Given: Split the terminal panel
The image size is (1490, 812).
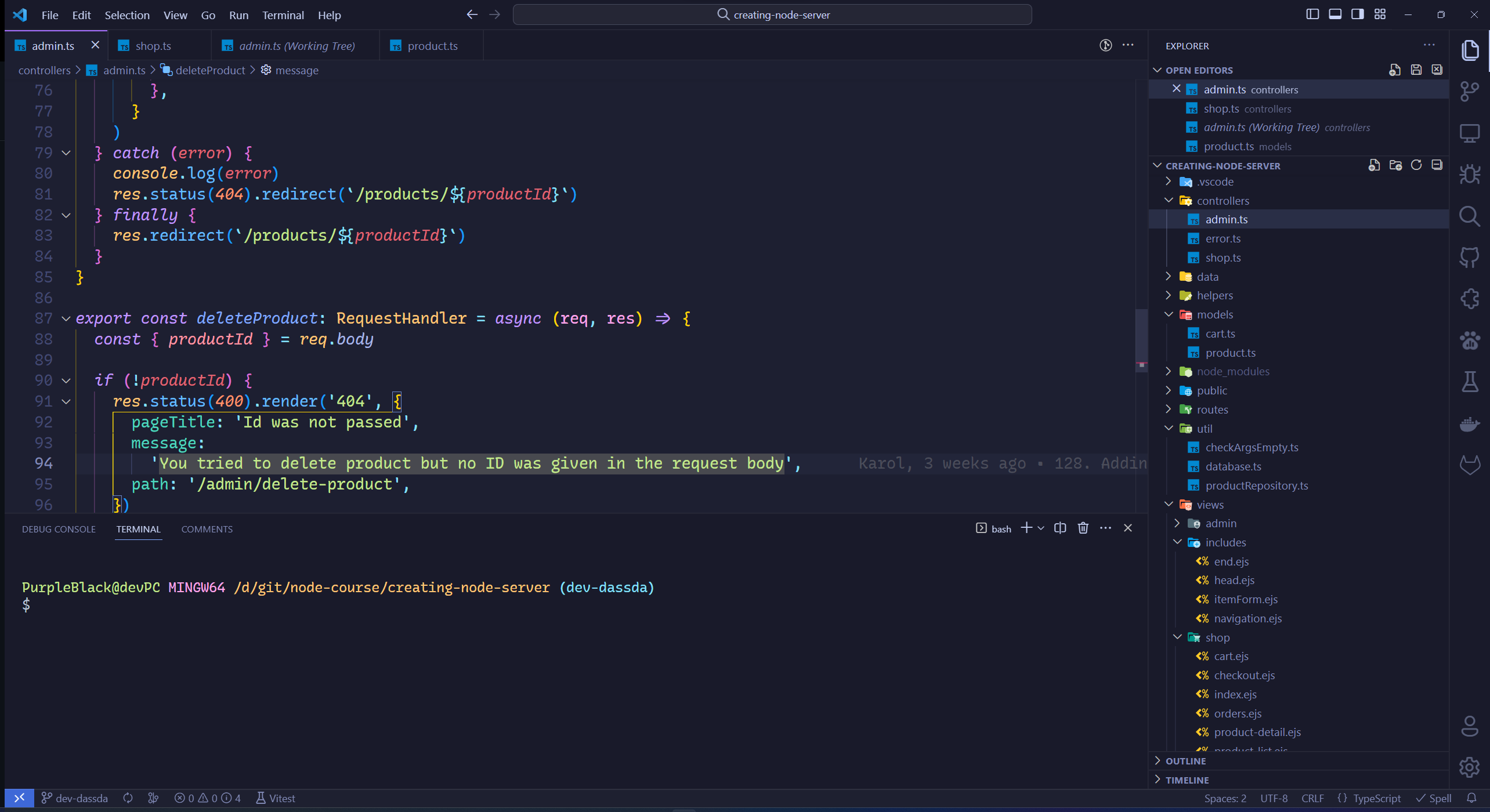Looking at the screenshot, I should [1060, 528].
